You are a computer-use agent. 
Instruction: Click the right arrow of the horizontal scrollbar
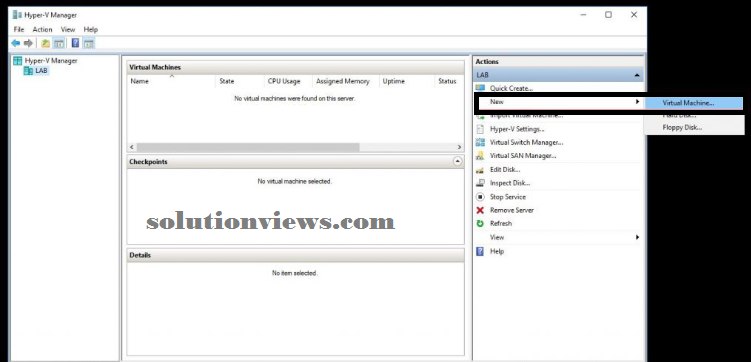coord(459,147)
